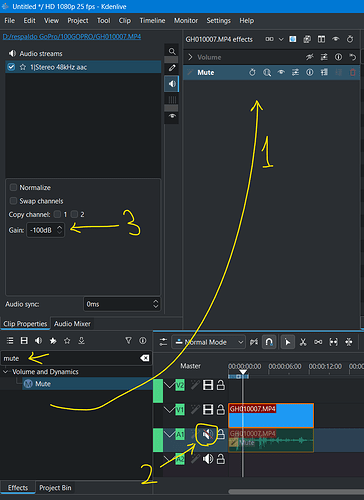Toggle Volume effect hidden-eye icon

point(310,57)
